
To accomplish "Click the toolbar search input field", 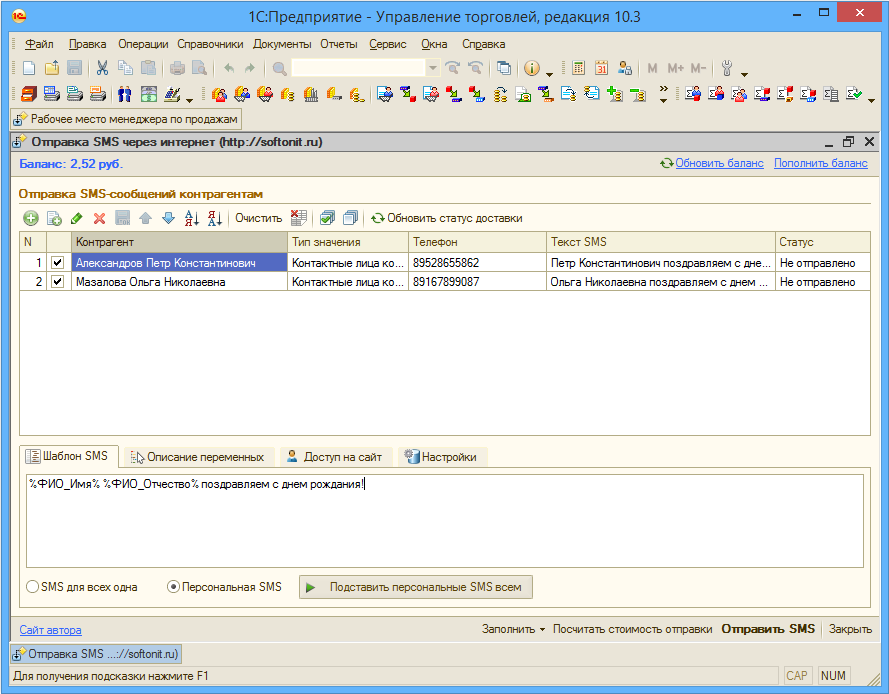I will pyautogui.click(x=358, y=69).
